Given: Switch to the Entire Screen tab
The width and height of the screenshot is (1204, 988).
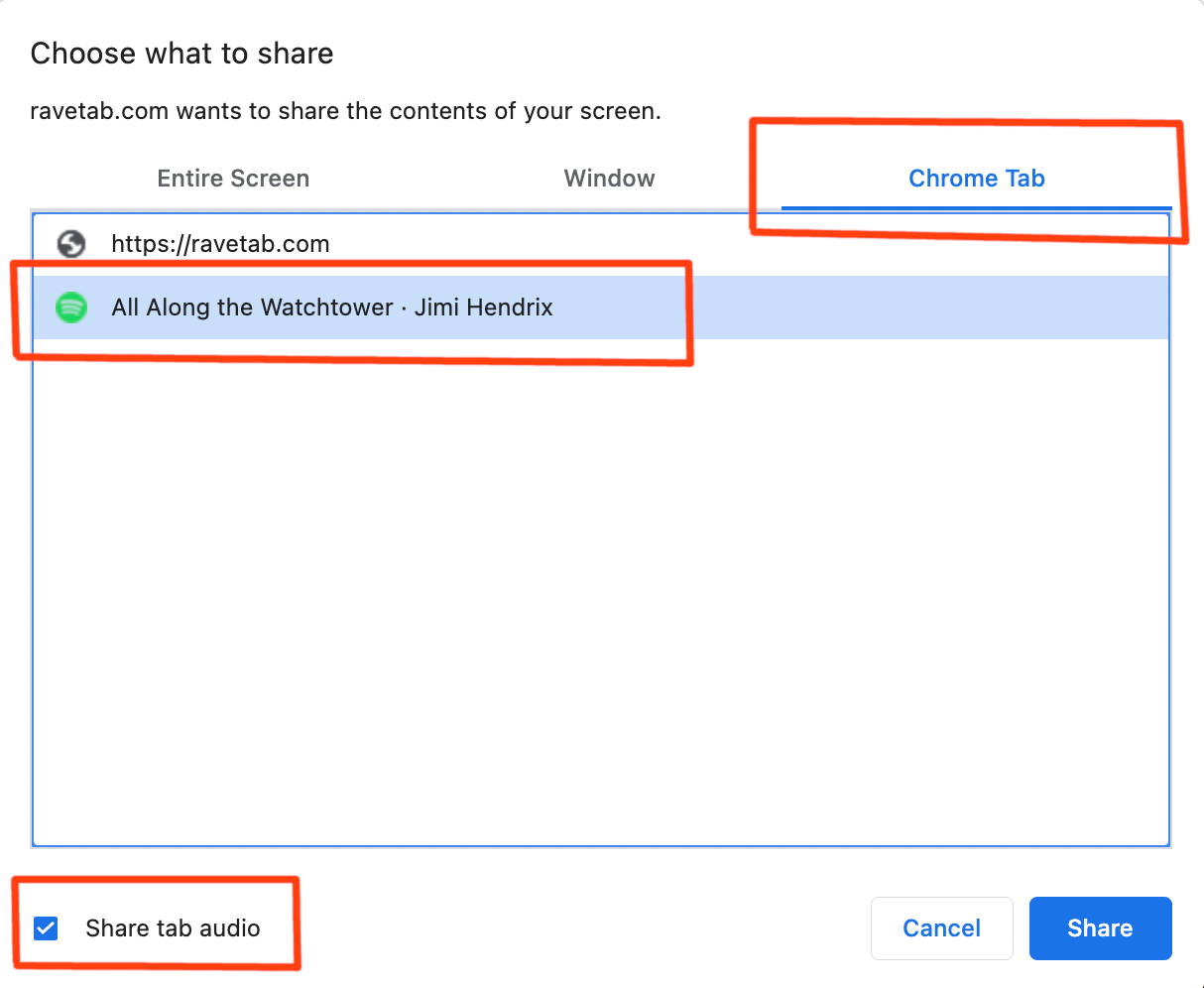Looking at the screenshot, I should (x=233, y=179).
